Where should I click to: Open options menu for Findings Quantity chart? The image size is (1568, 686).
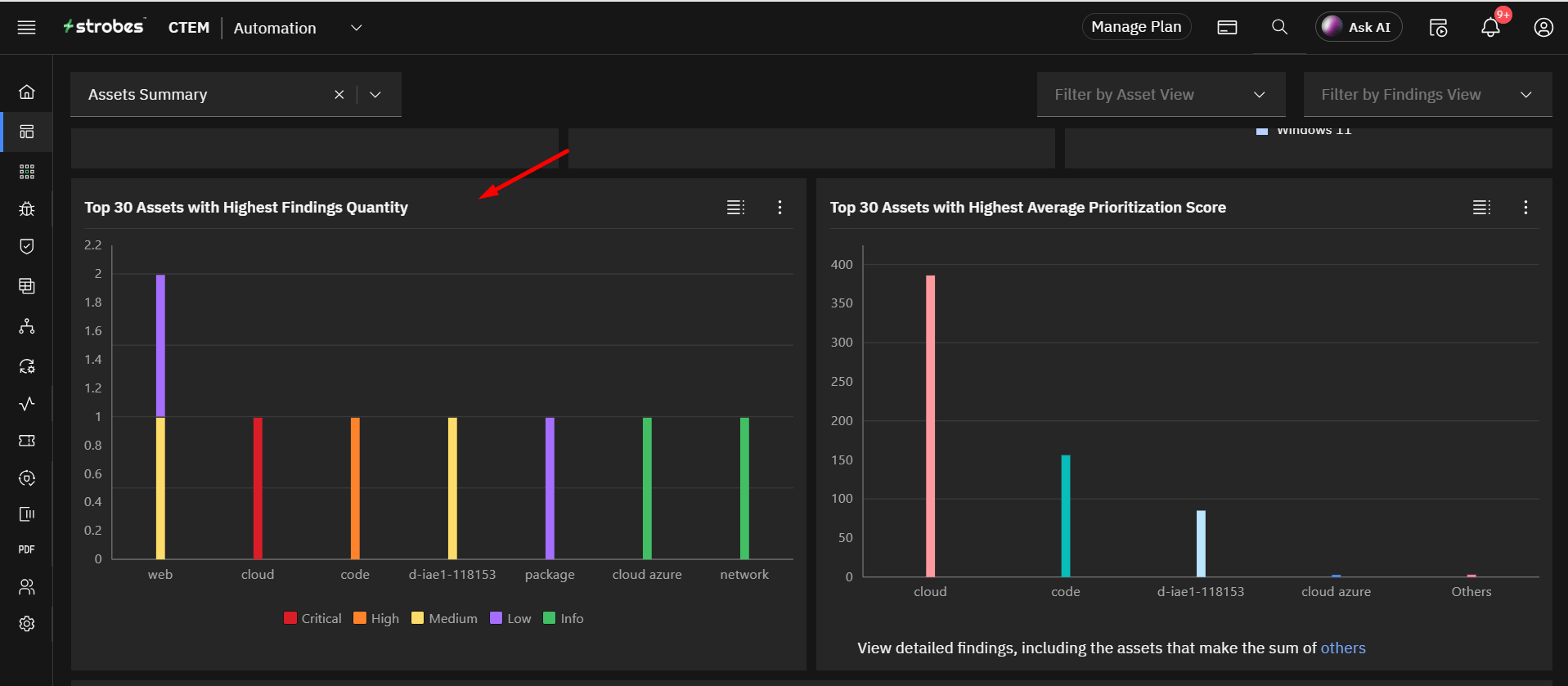(780, 208)
